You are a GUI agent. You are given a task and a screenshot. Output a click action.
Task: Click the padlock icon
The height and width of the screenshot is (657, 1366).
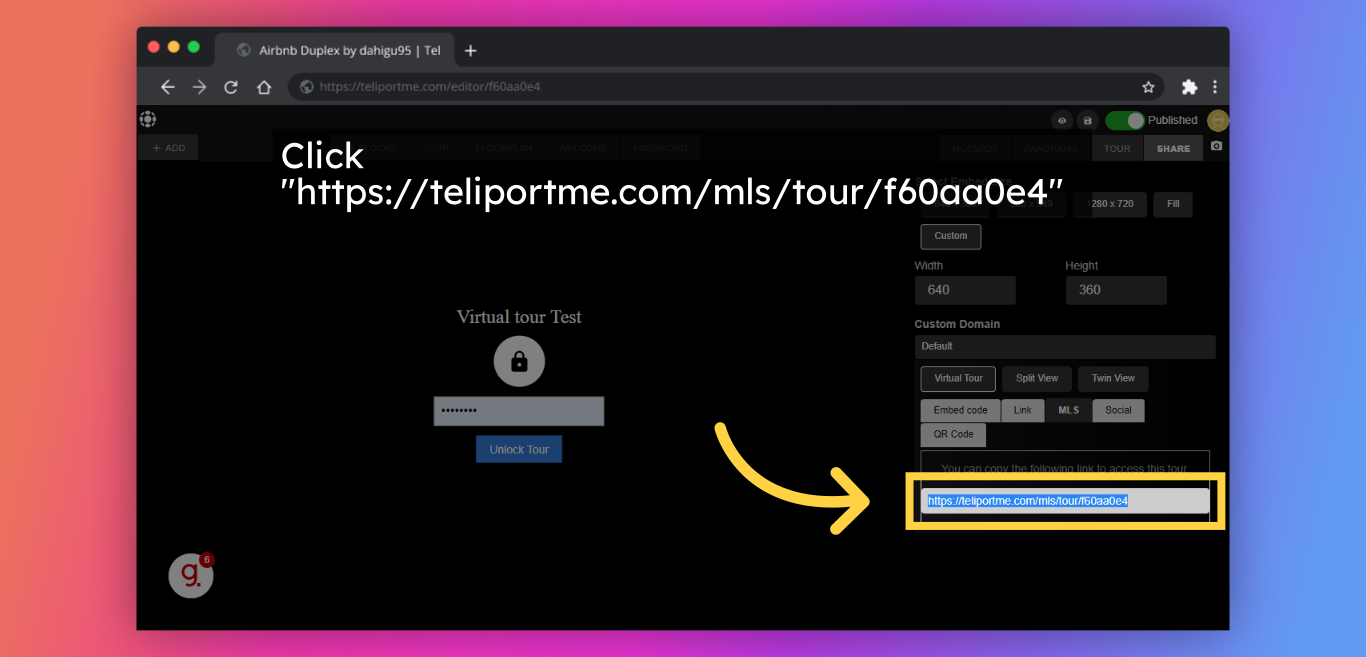pos(519,361)
